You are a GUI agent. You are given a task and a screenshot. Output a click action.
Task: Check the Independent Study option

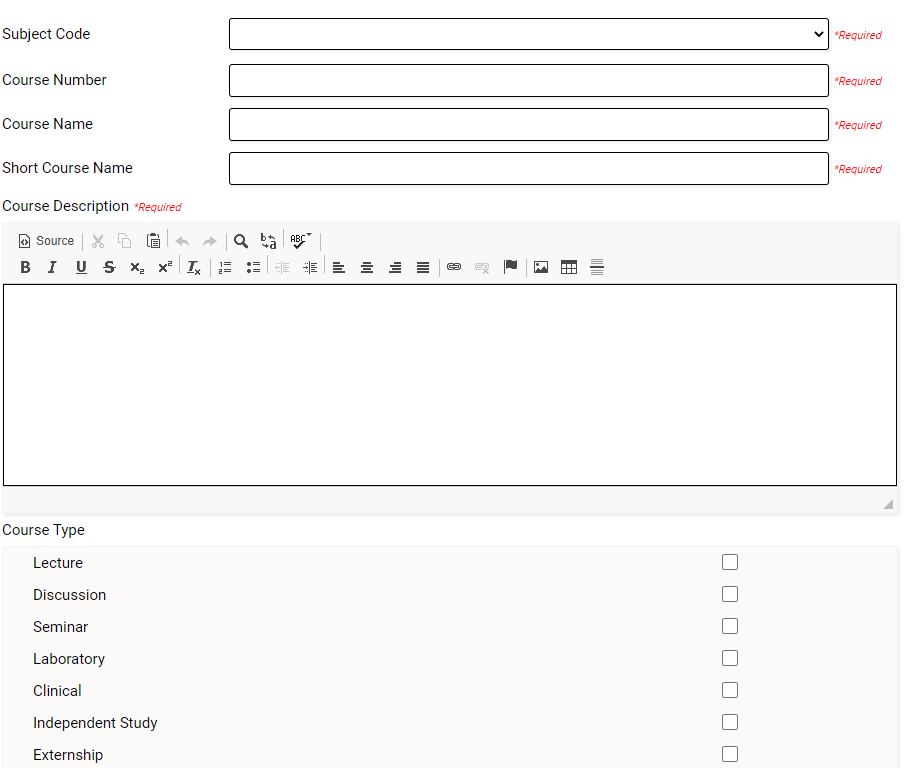click(730, 722)
